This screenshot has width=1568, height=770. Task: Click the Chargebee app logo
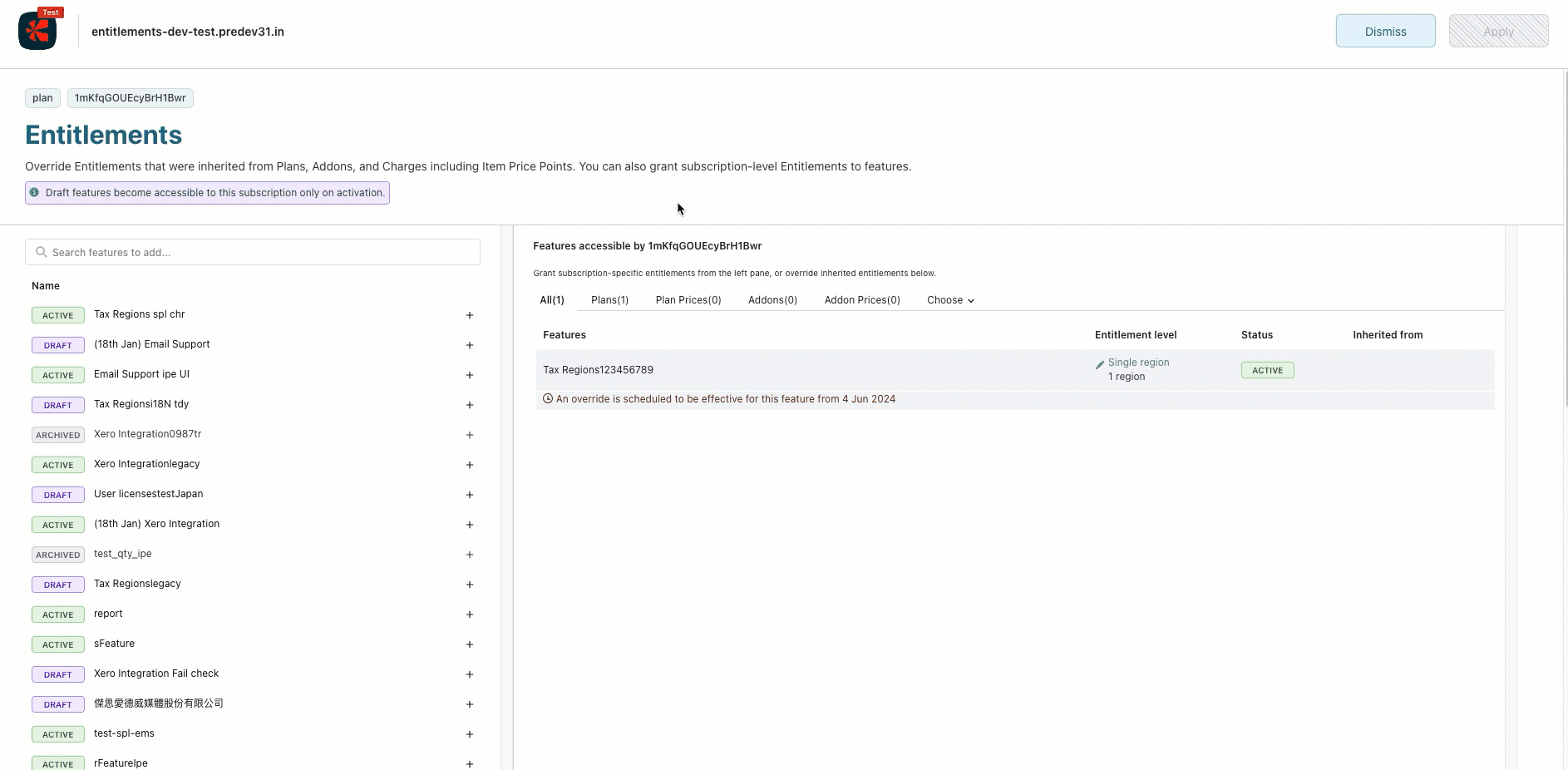point(38,31)
